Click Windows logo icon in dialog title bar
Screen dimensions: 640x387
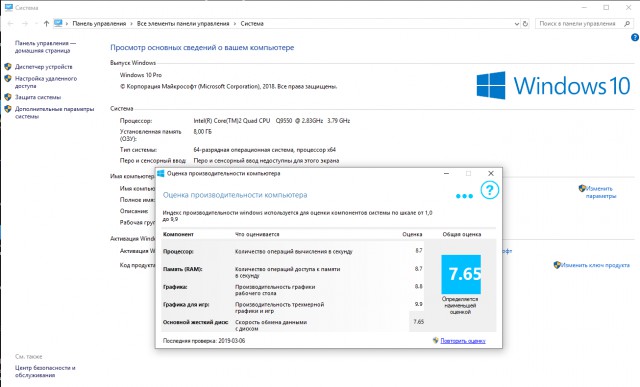point(161,173)
